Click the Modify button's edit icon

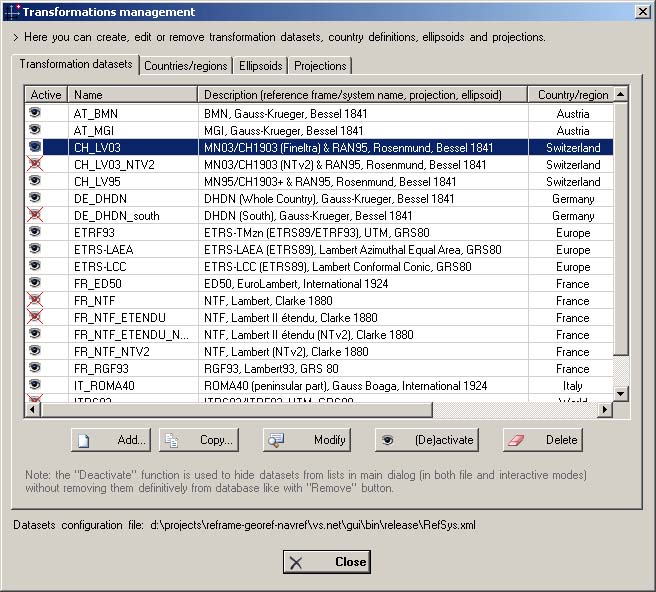pos(277,440)
